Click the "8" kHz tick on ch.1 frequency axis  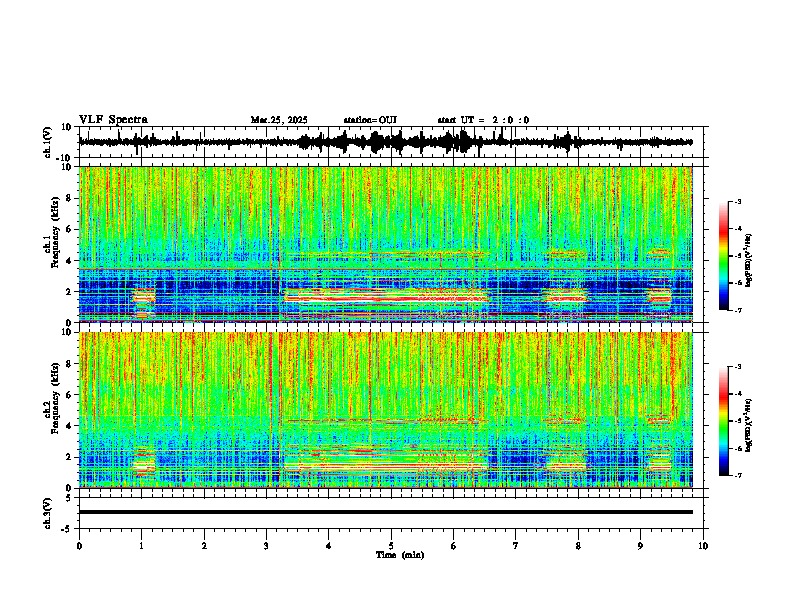pyautogui.click(x=70, y=198)
